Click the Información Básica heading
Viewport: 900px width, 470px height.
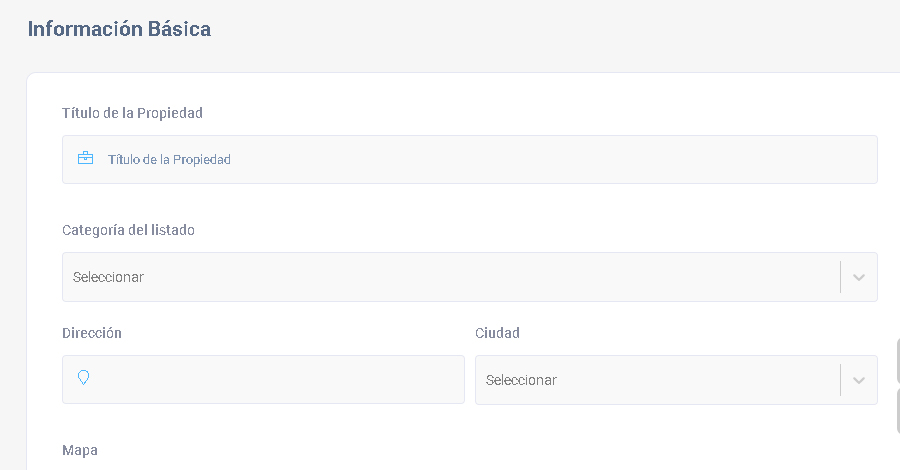[119, 29]
